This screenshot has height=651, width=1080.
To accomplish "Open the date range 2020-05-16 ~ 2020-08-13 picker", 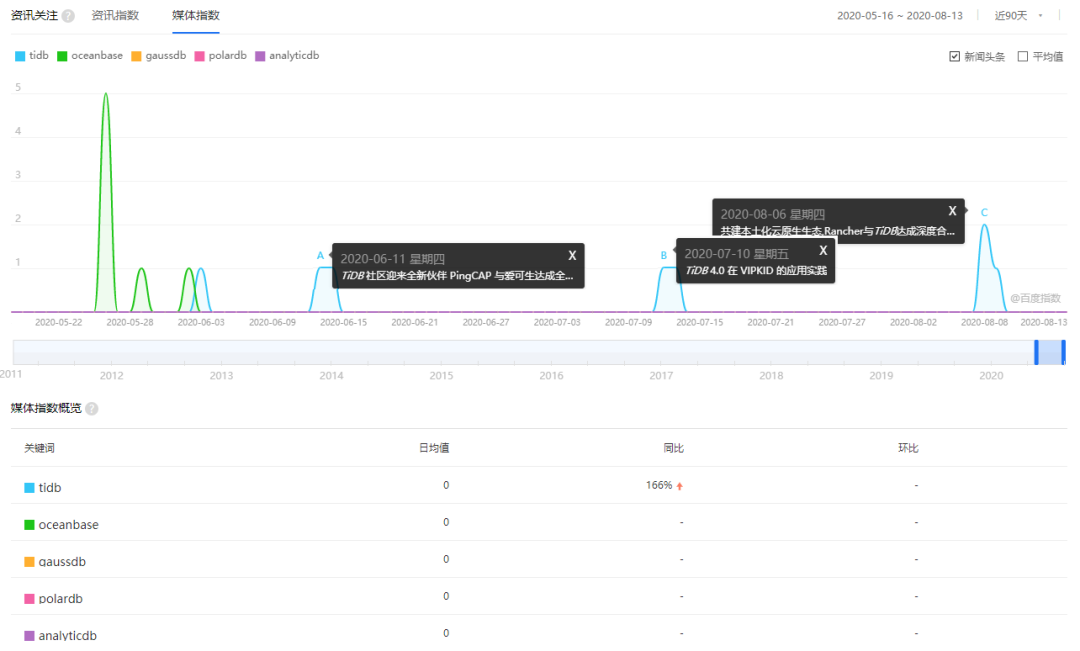I will (x=899, y=16).
